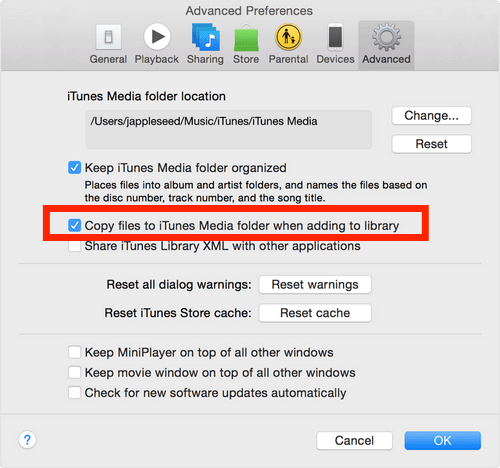Click the Reset iTunes Store cache label
Screen dimensions: 500x468
pos(178,313)
